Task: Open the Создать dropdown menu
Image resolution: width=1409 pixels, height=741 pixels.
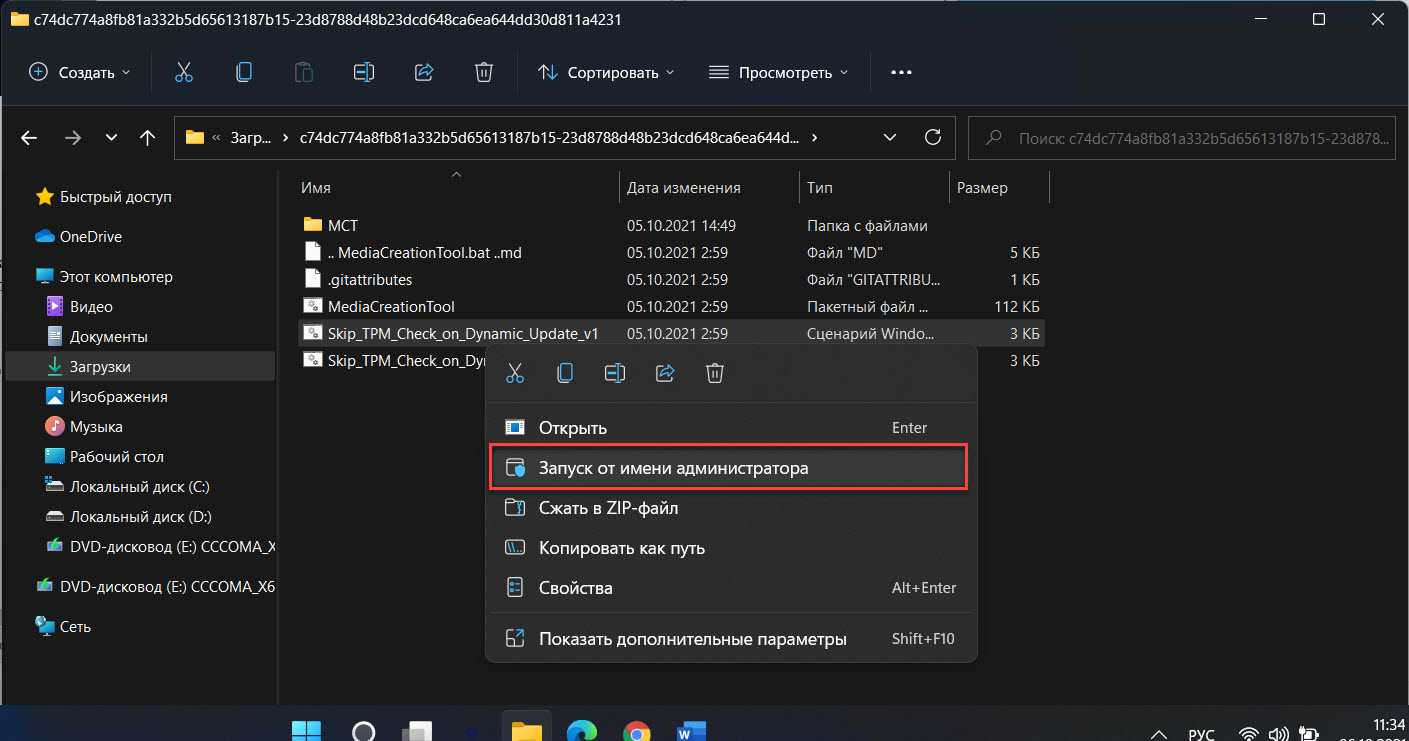Action: pos(80,72)
